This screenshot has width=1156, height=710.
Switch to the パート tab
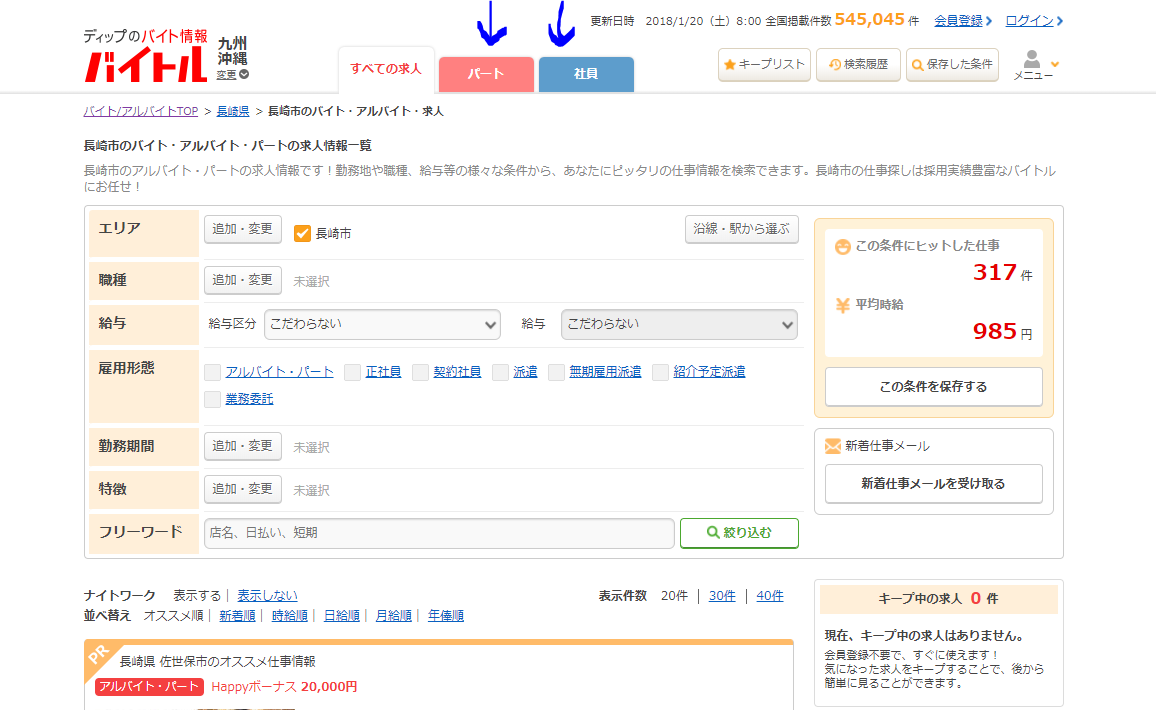[486, 74]
